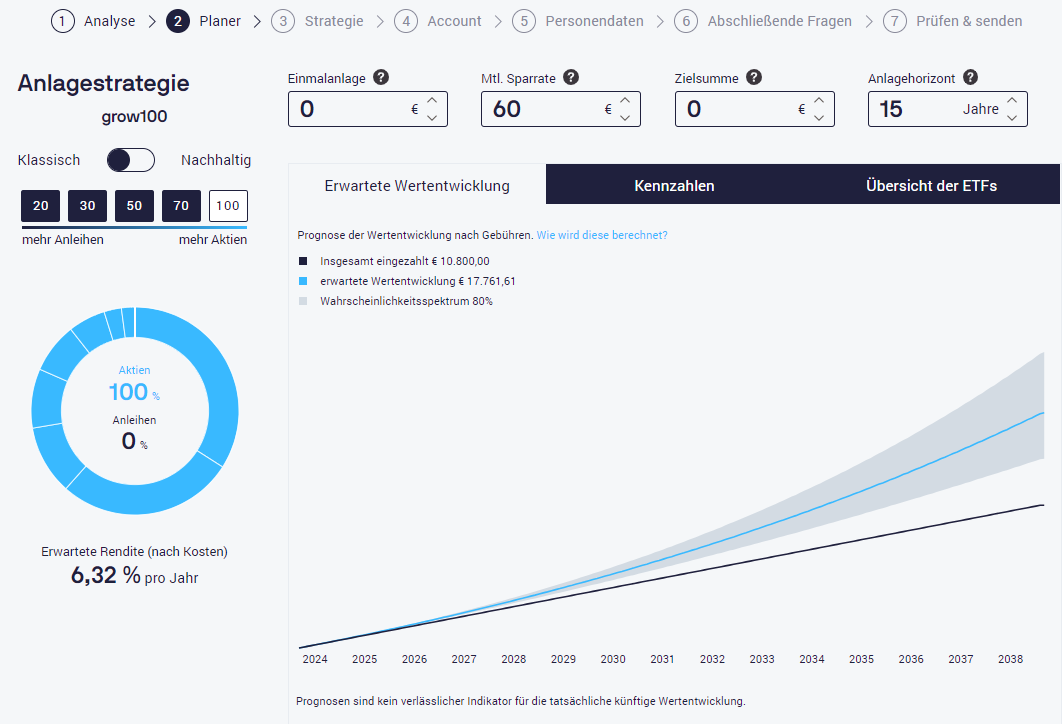Toggle the Klassisch/Nachhaltig switch
Viewport: 1062px width, 724px height.
131,160
